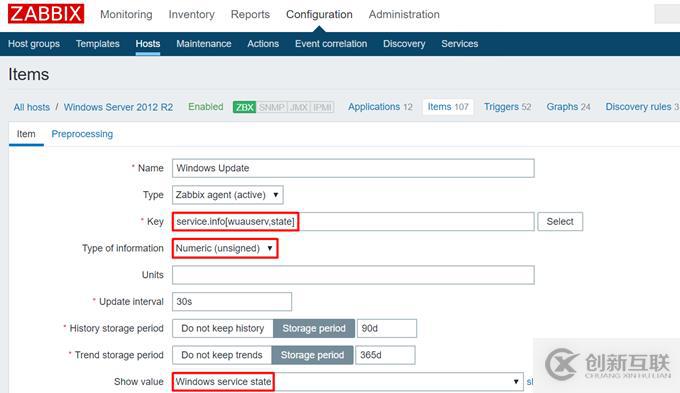
Task: Open Type of information dropdown
Action: pyautogui.click(x=225, y=249)
